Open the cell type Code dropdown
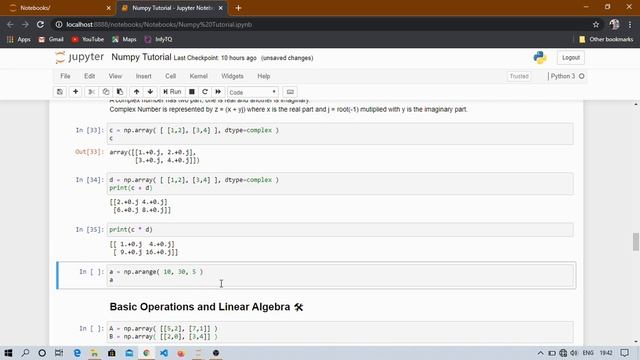Screen dimensions: 640x360 point(253,92)
